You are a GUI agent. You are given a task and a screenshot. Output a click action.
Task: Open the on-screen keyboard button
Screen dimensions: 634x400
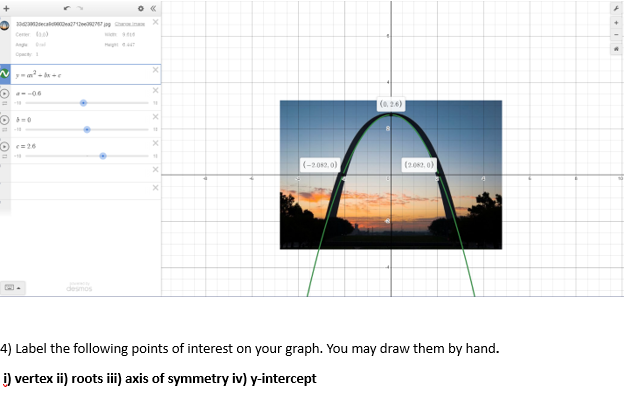13,288
